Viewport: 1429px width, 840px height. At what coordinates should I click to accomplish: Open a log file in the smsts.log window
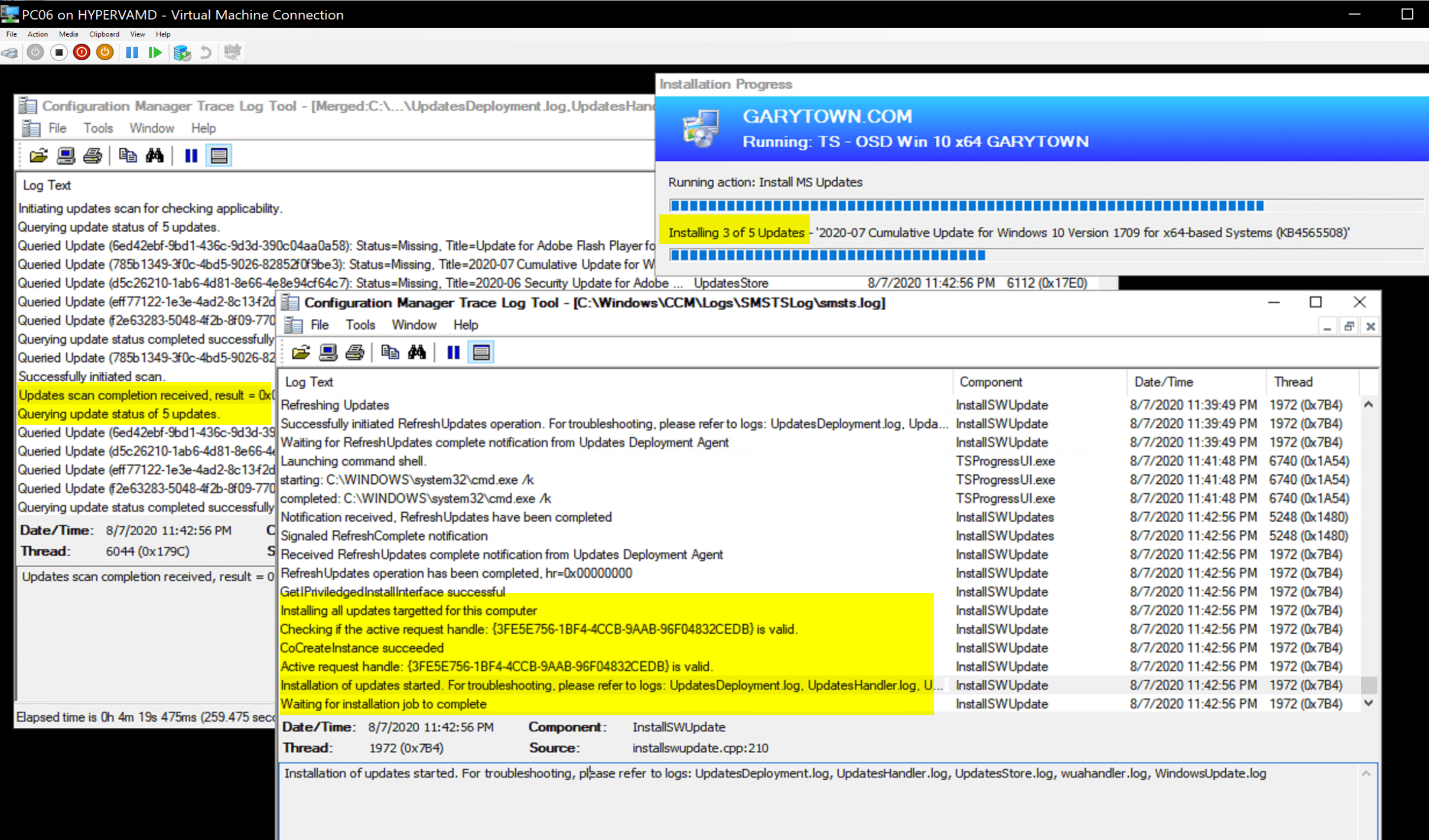(x=301, y=351)
